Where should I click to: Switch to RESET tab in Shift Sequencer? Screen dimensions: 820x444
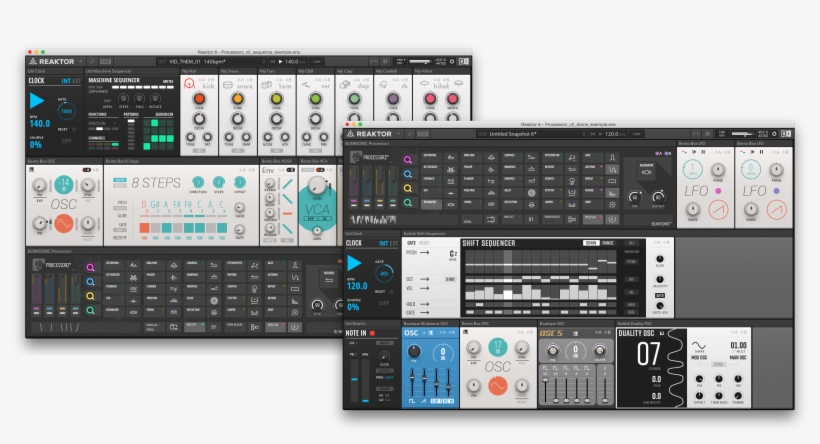[425, 243]
